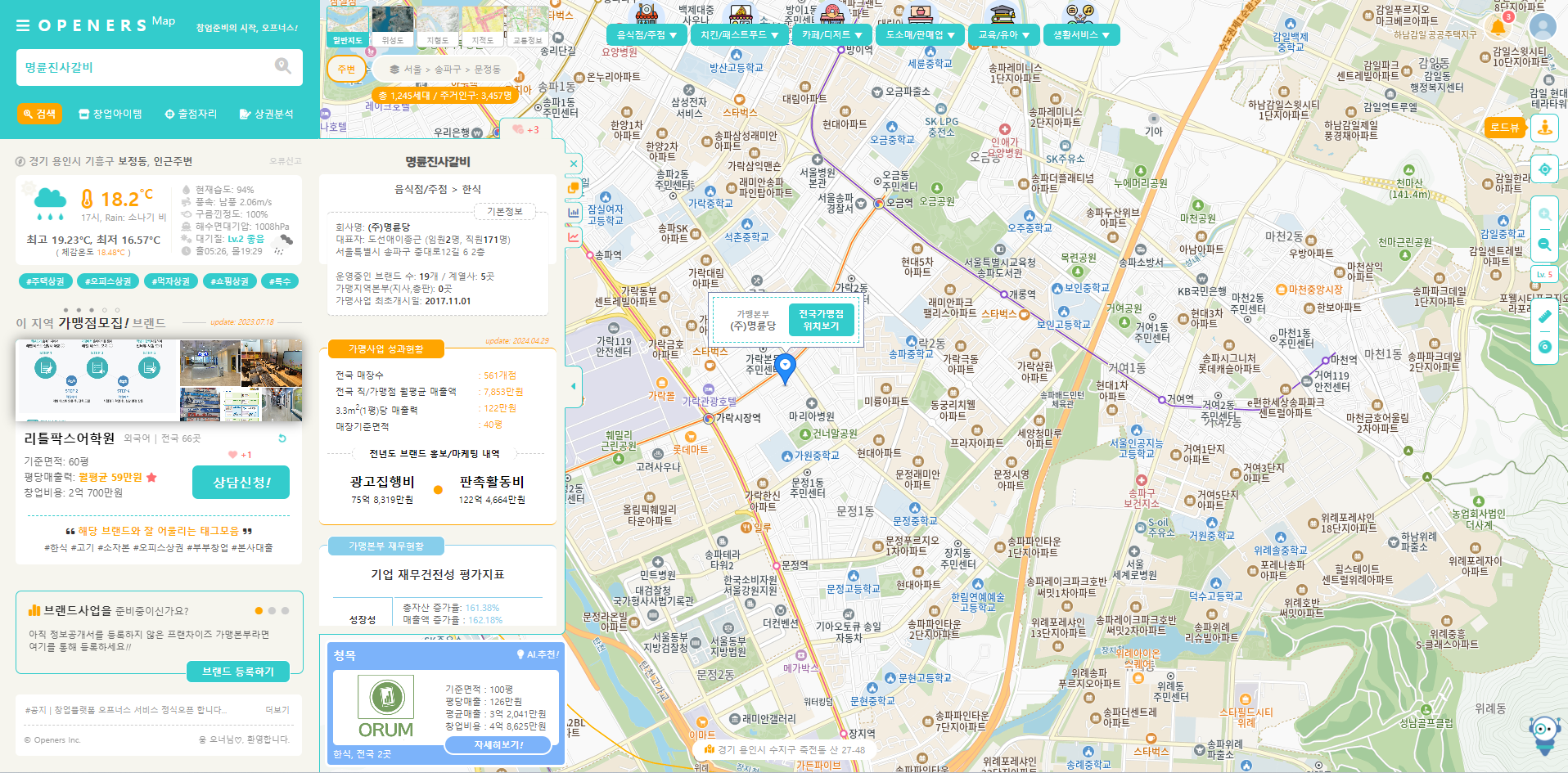Refresh the recruiting brand card
The width and height of the screenshot is (1568, 773).
282,438
